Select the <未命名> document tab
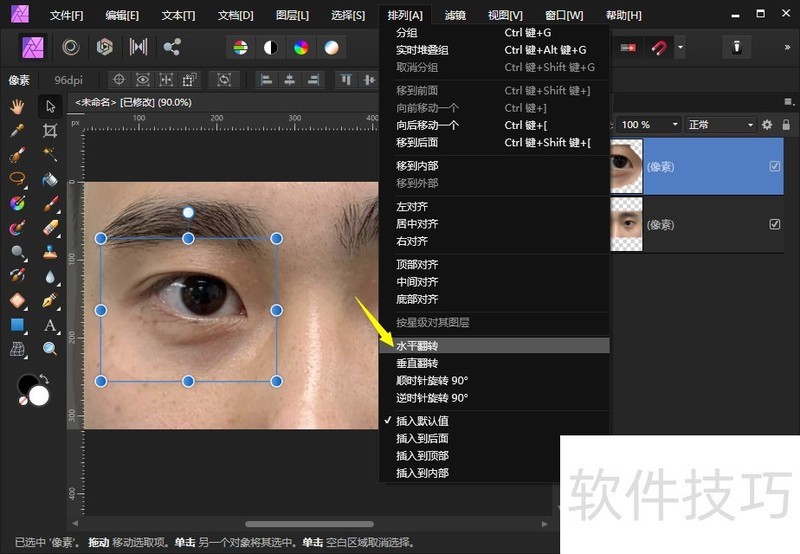Image resolution: width=800 pixels, height=554 pixels. (x=133, y=103)
